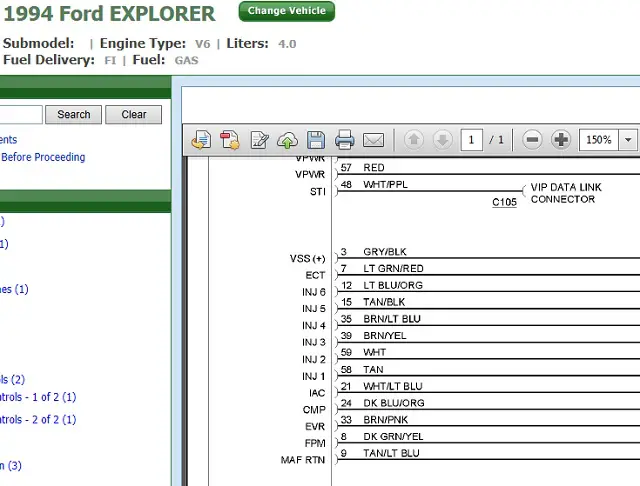Image resolution: width=640 pixels, height=486 pixels.
Task: Save the diagram with floppy disk icon
Action: [x=316, y=140]
